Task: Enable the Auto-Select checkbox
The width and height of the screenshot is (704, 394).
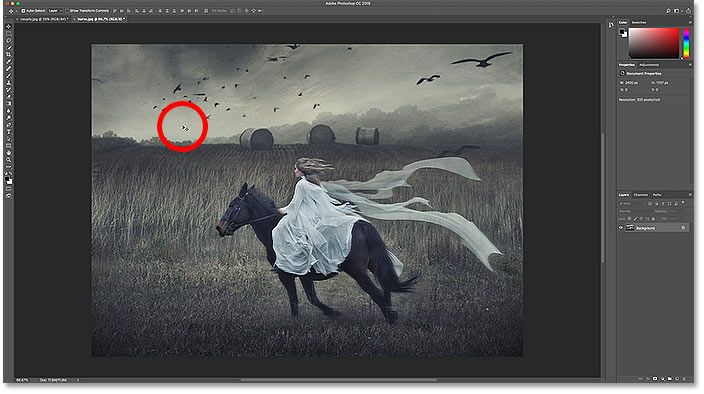Action: [x=23, y=10]
